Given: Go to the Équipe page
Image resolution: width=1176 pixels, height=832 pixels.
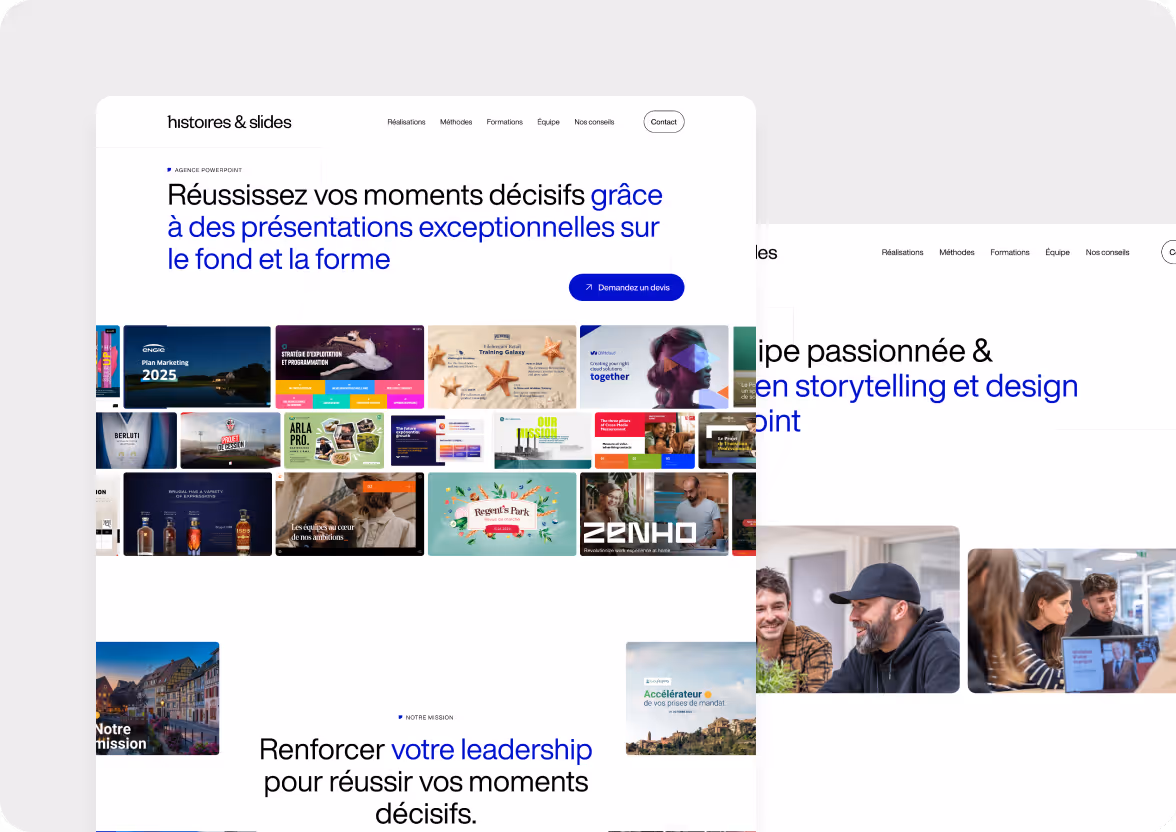Looking at the screenshot, I should pos(548,121).
